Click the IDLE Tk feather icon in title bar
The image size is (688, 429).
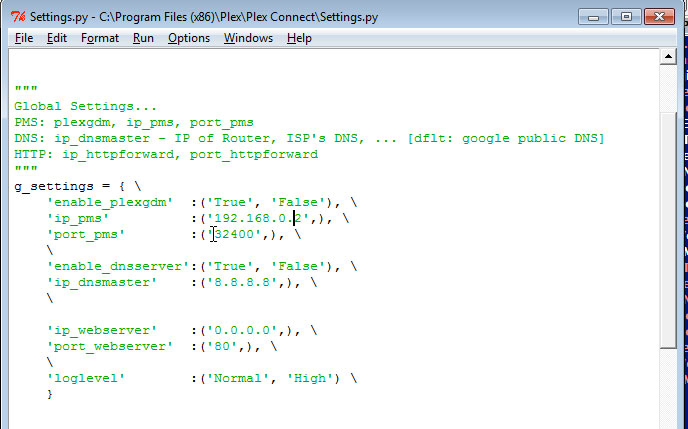point(18,17)
